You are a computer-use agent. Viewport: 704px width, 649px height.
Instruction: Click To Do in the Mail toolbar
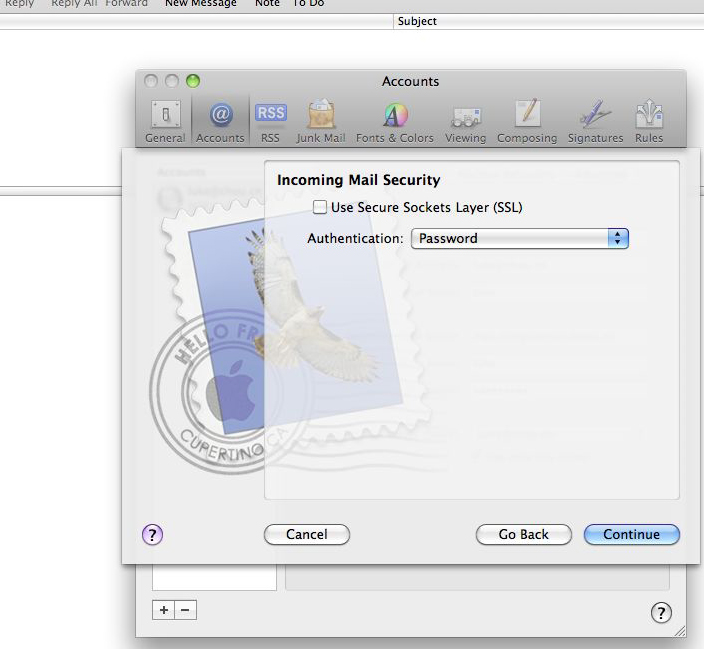308,4
